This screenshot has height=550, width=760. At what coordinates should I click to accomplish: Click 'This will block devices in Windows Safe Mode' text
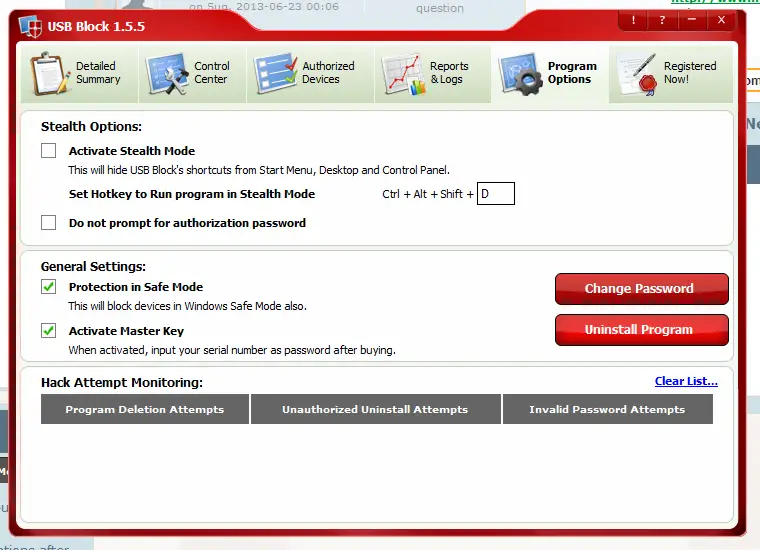[187, 306]
